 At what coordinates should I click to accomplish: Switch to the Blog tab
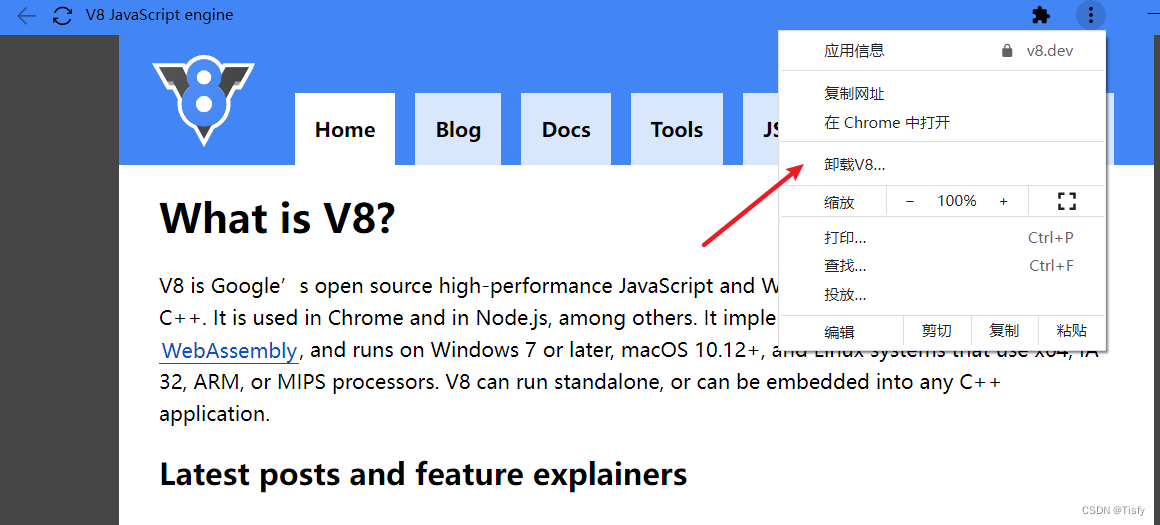point(458,129)
